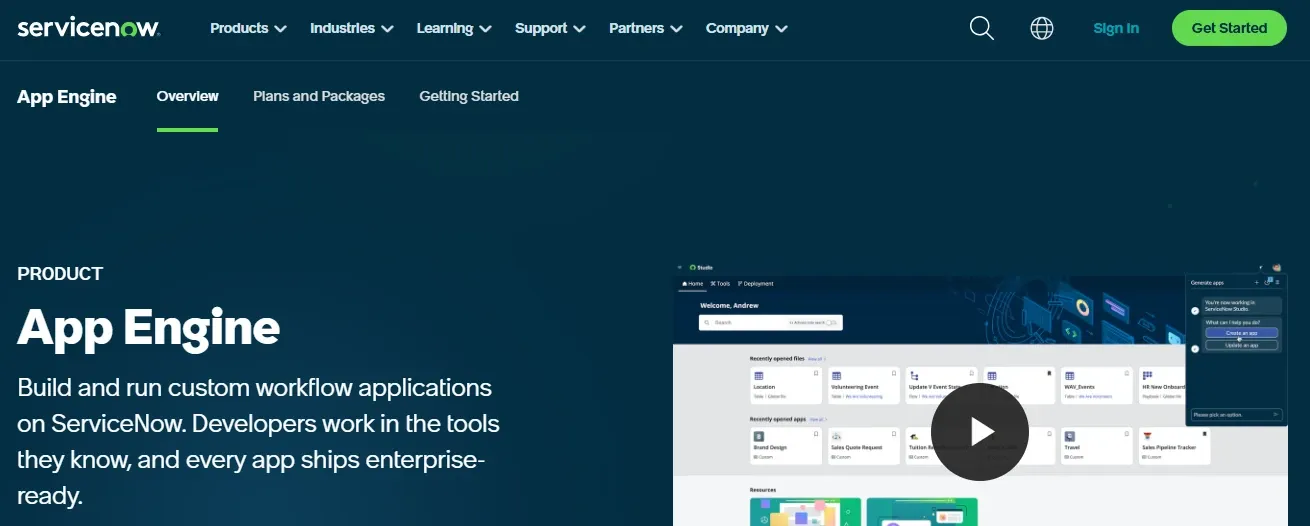The image size is (1310, 526).
Task: Open the search magnifier icon
Action: [982, 28]
